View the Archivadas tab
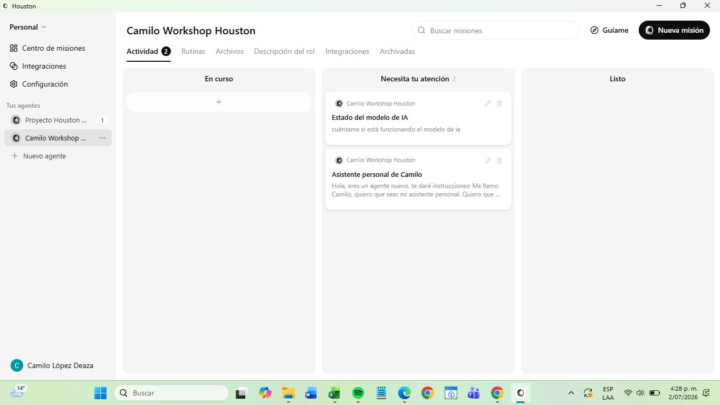Image resolution: width=720 pixels, height=405 pixels. coord(397,51)
